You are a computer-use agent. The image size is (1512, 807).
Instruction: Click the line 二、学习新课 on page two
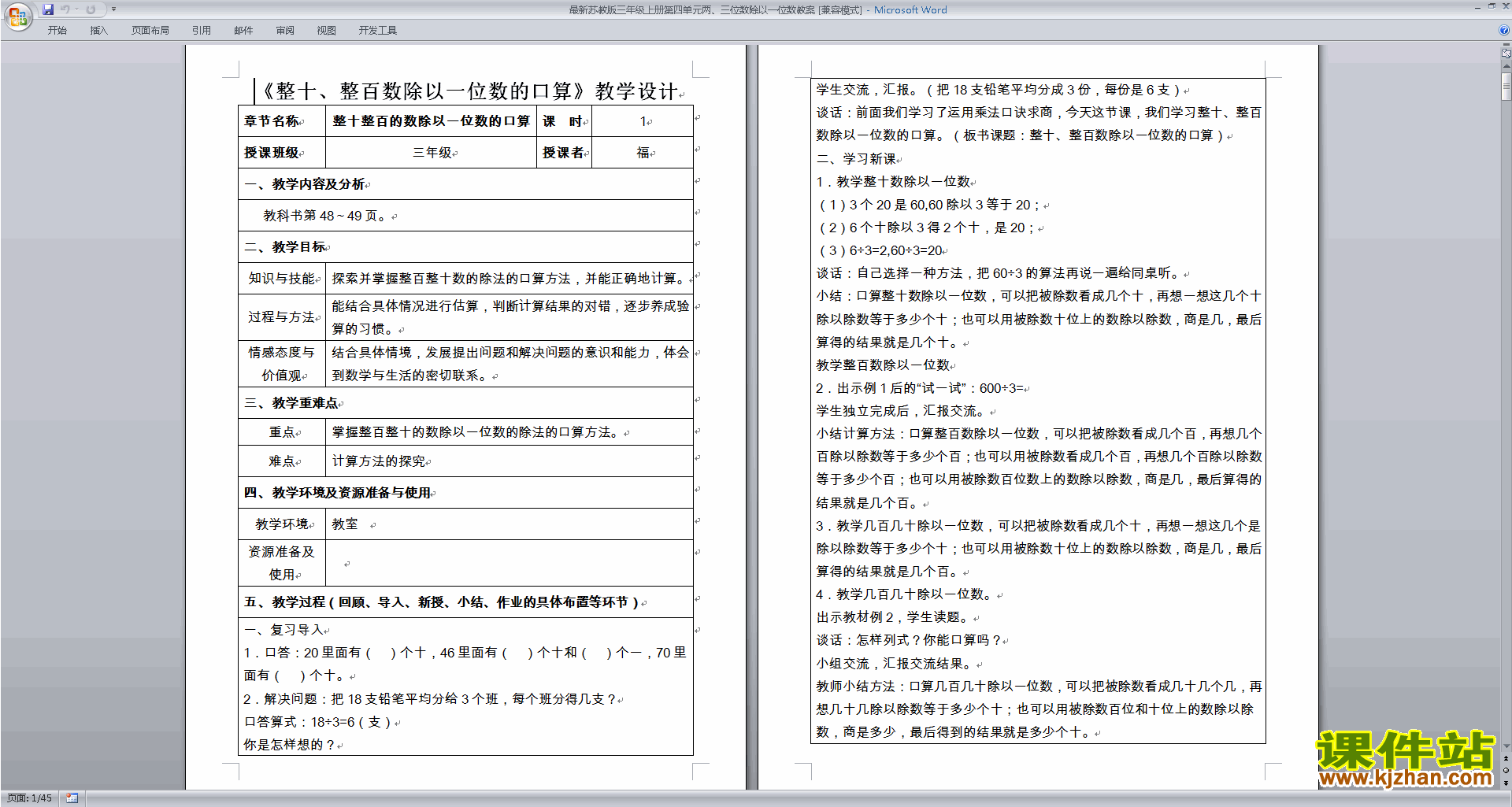tap(858, 159)
